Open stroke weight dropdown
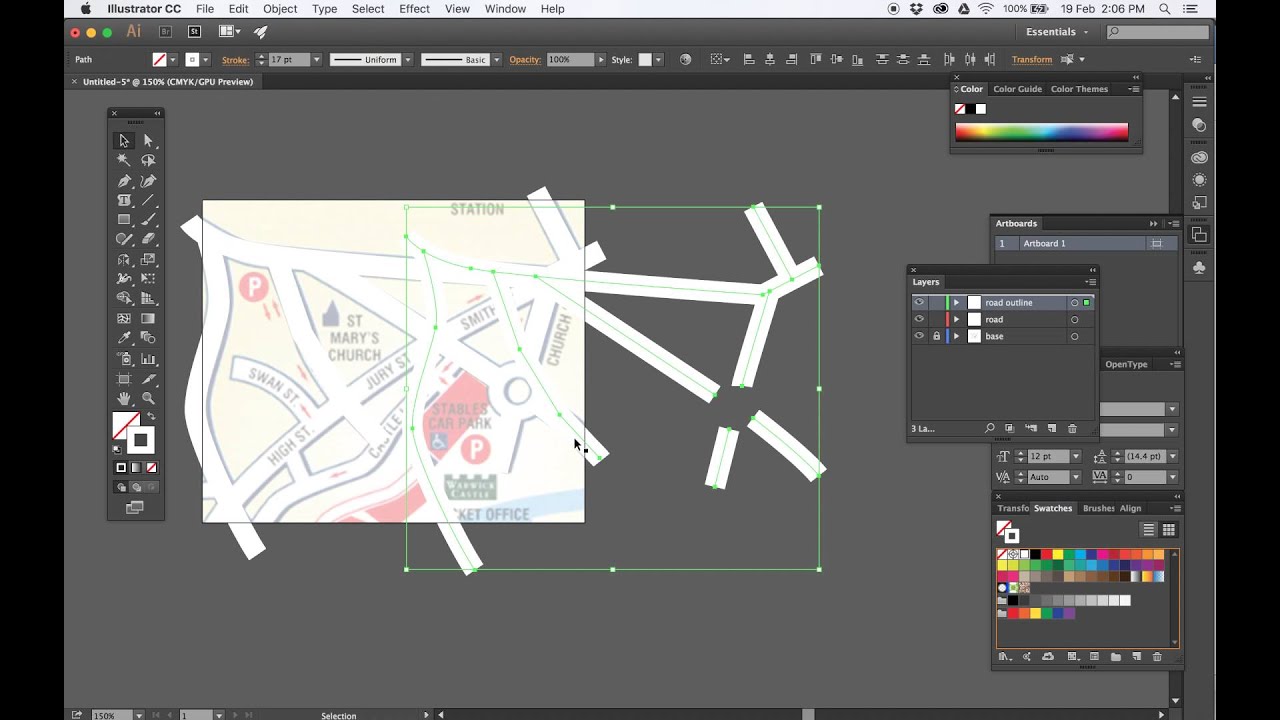 coord(316,60)
